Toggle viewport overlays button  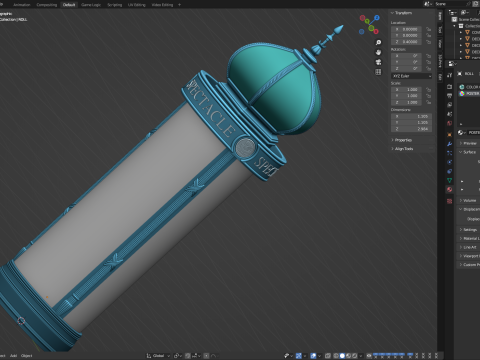point(313,356)
